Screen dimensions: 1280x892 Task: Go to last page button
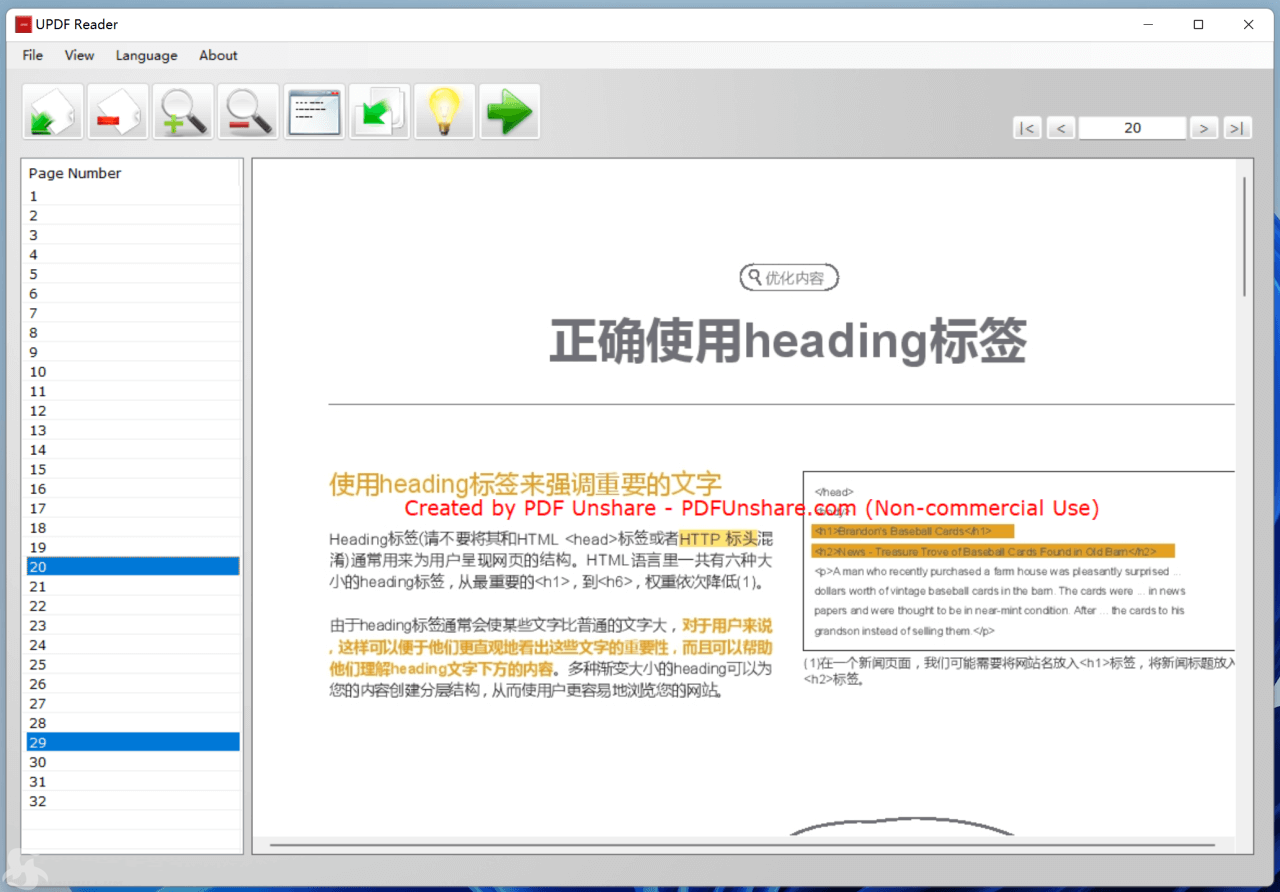pyautogui.click(x=1238, y=128)
